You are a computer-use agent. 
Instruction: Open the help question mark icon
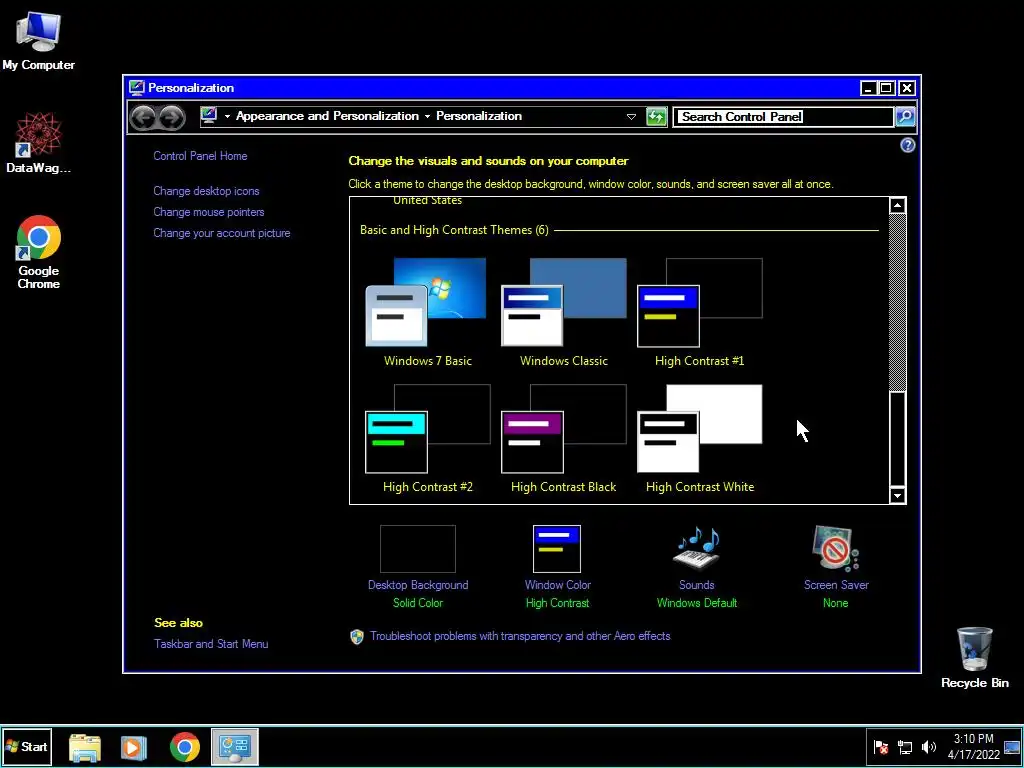click(x=907, y=145)
